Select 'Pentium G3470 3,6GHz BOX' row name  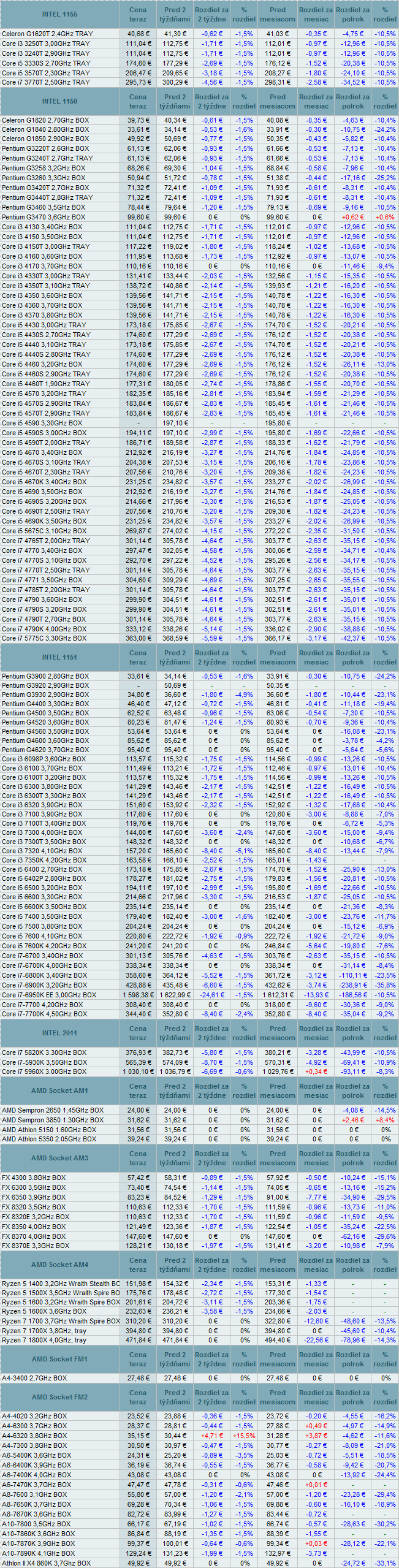pyautogui.click(x=44, y=217)
